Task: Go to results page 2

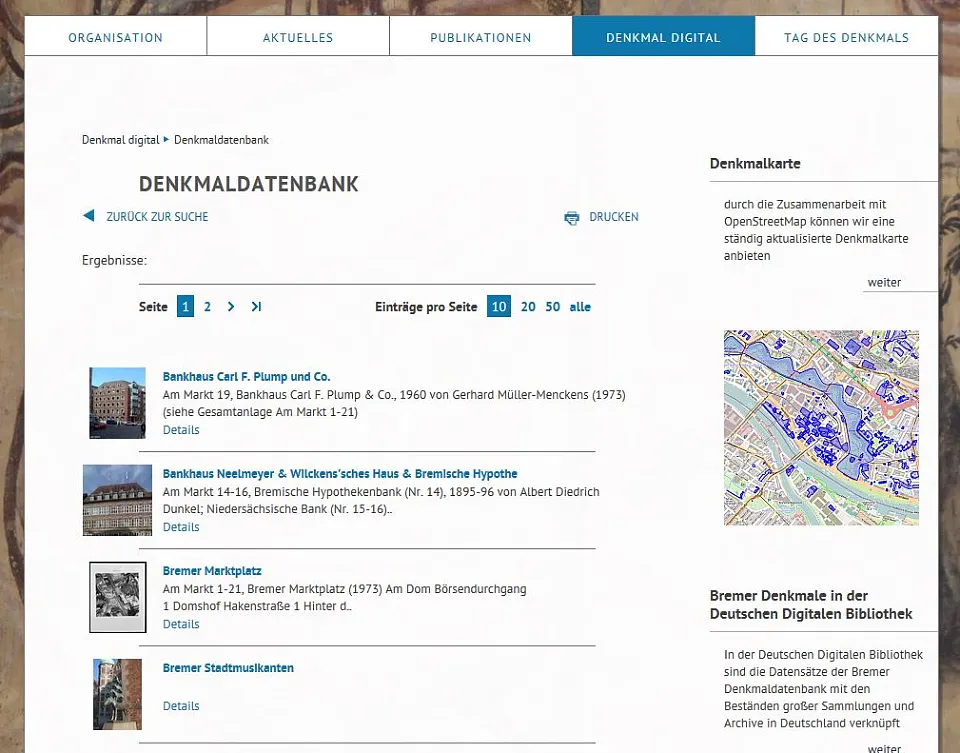Action: (207, 307)
